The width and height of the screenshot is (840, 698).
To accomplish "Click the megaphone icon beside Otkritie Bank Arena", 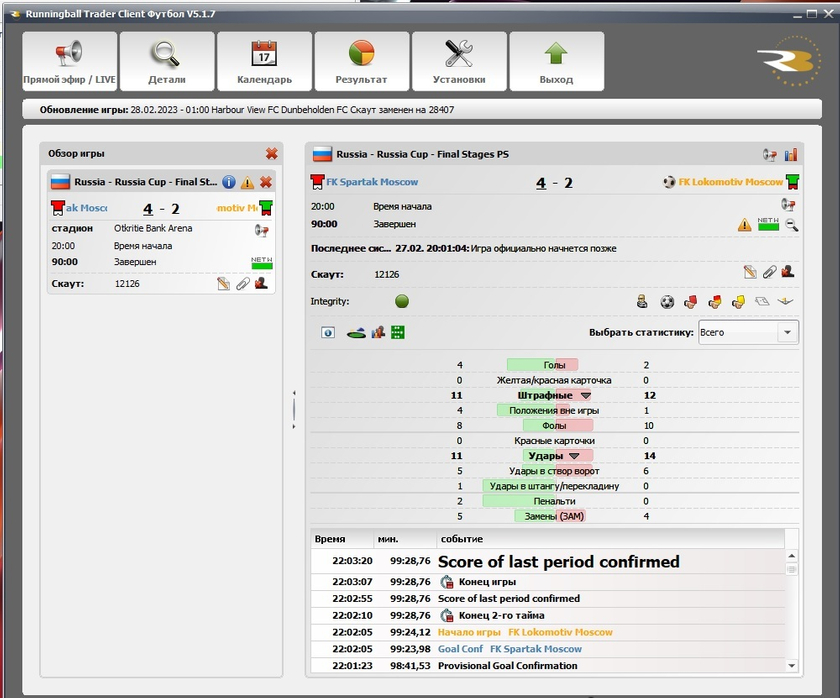I will 261,230.
